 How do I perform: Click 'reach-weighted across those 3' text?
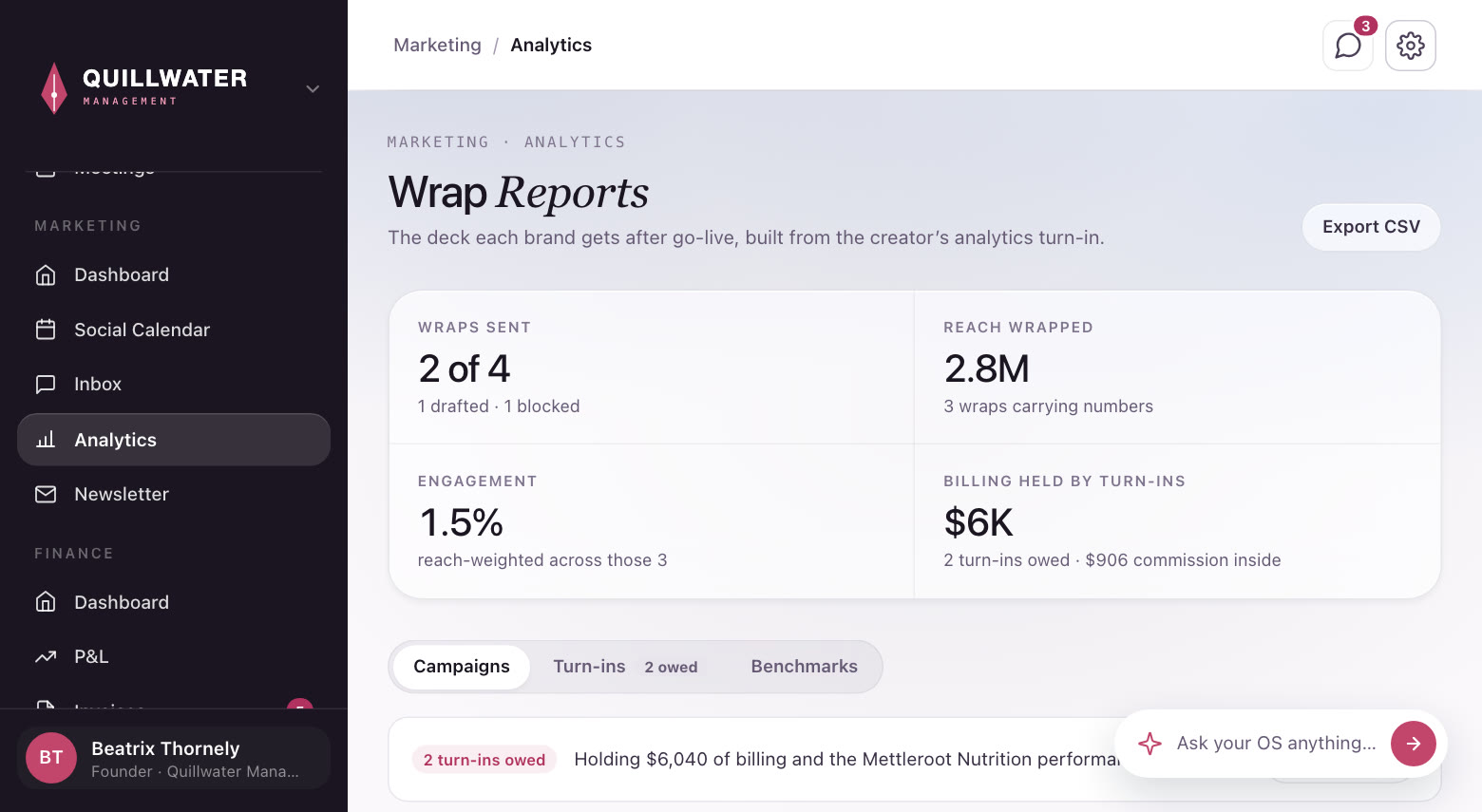point(542,560)
